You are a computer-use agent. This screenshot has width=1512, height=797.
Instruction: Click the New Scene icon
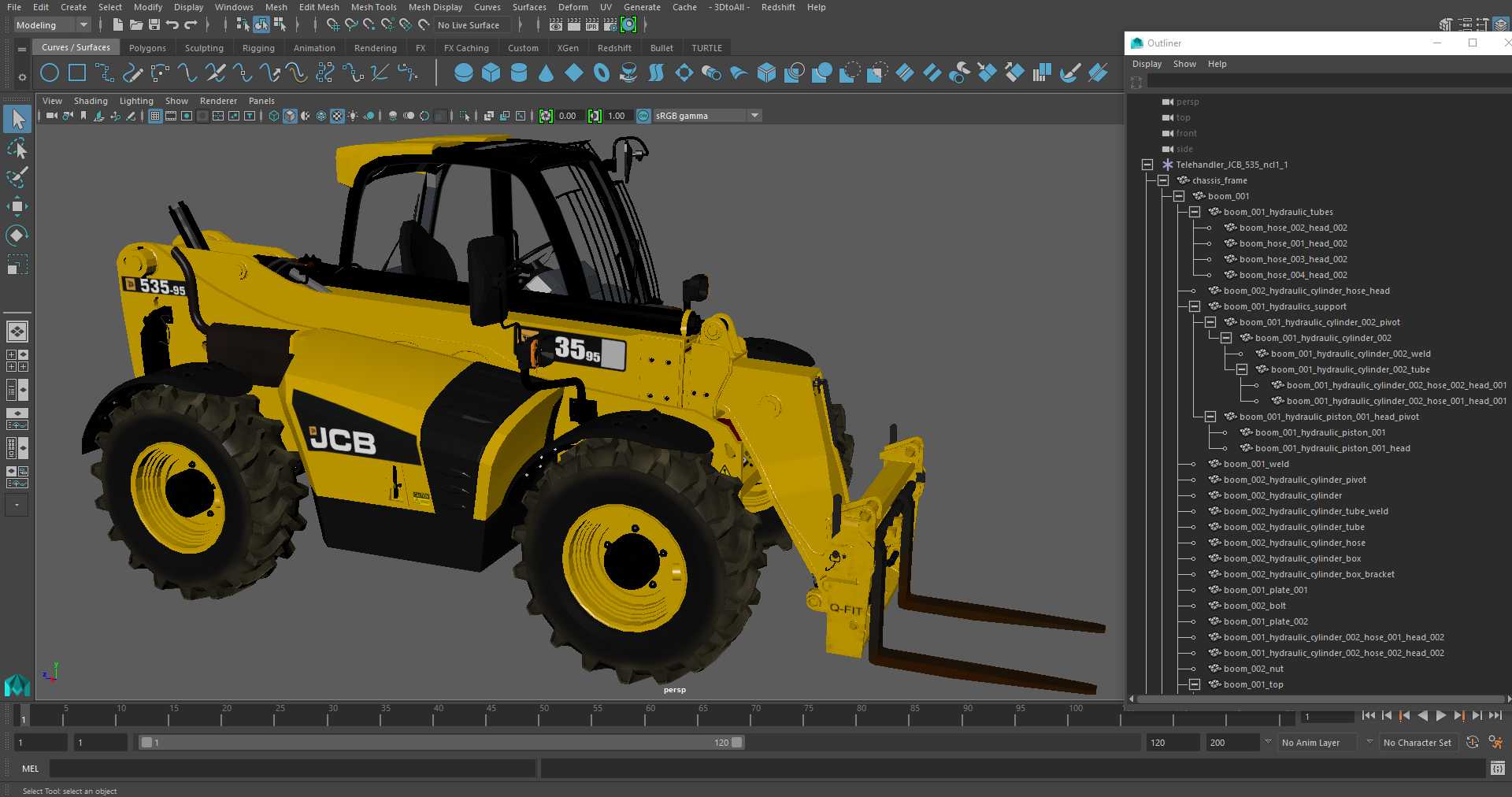click(117, 25)
